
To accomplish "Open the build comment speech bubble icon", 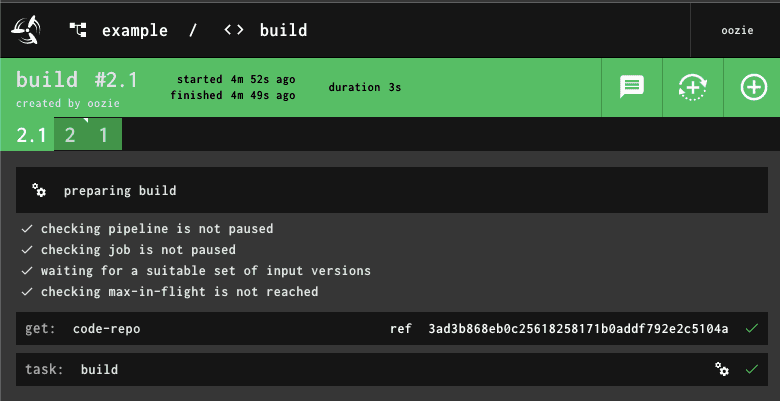I will tap(632, 87).
